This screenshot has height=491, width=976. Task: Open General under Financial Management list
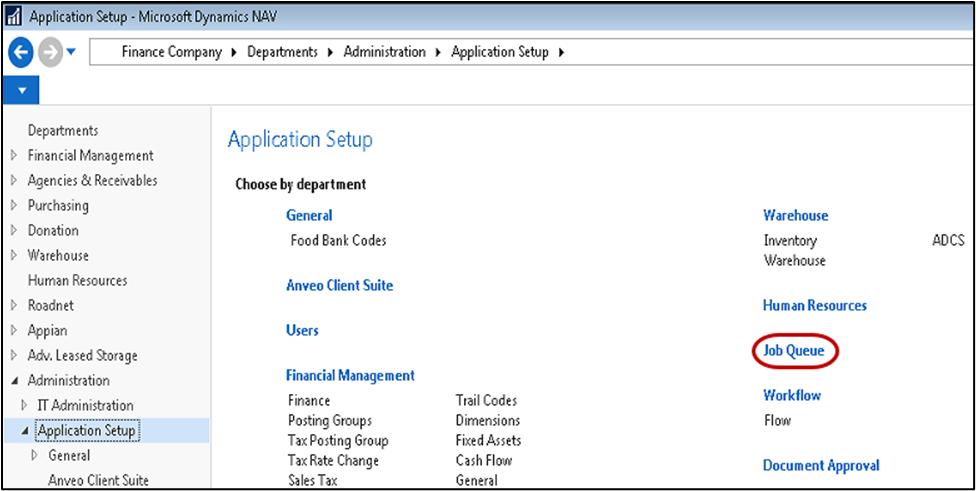pos(477,480)
